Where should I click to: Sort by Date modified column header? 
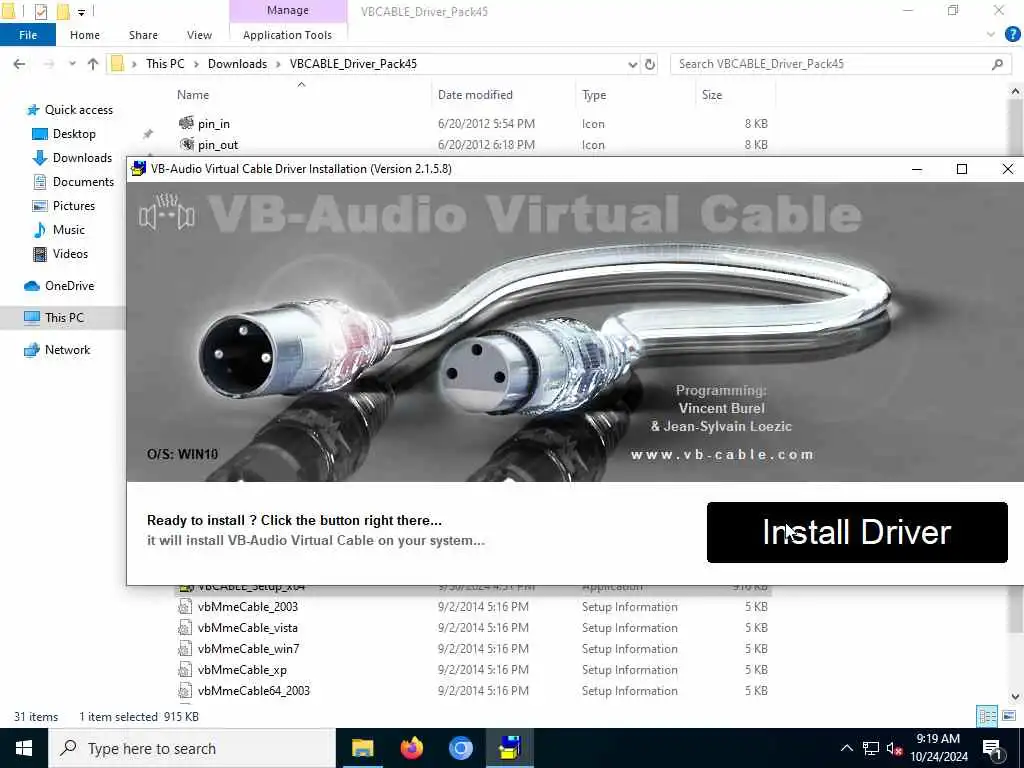[475, 95]
